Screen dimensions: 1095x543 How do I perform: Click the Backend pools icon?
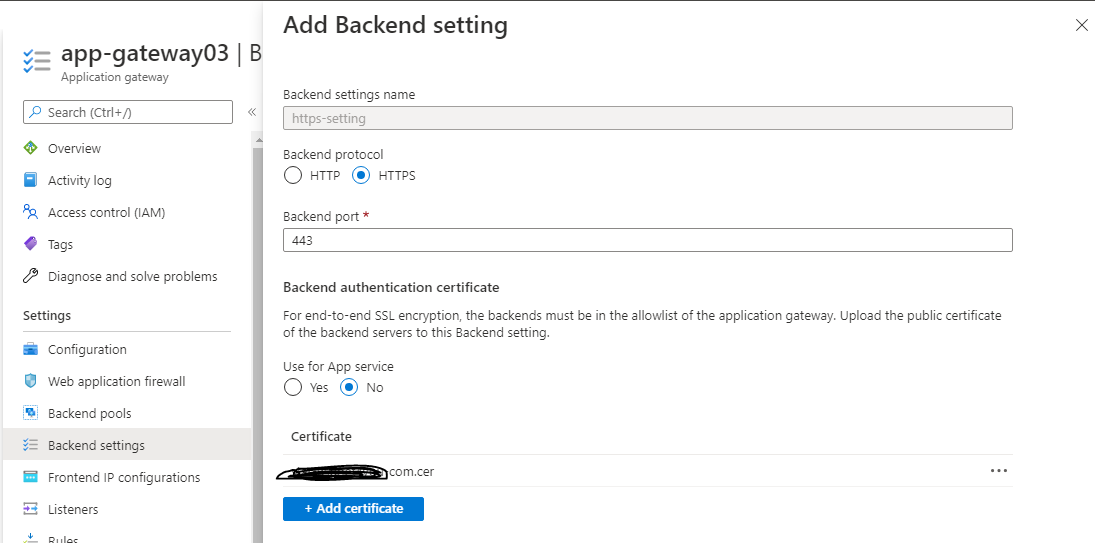30,413
